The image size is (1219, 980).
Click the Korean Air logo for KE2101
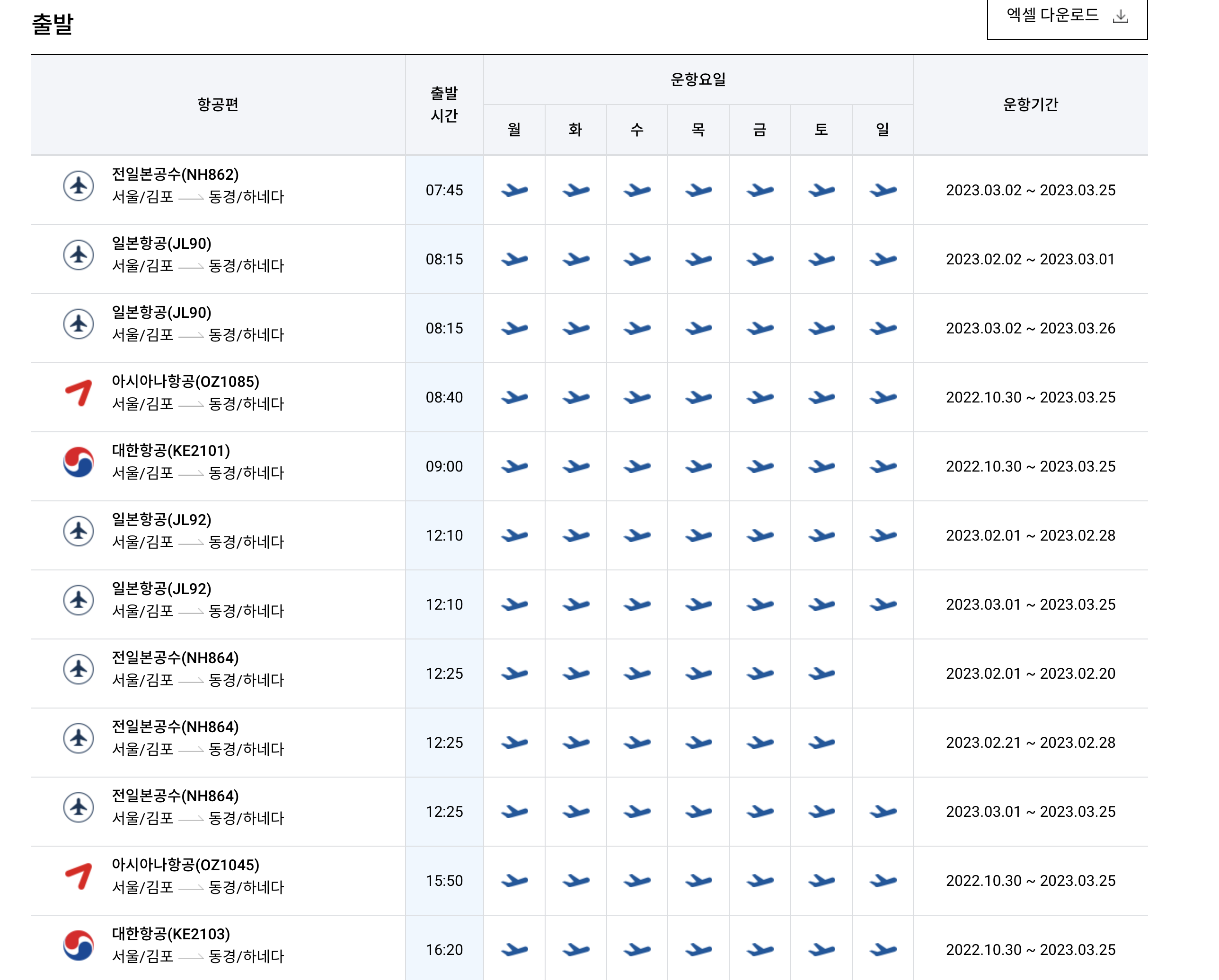click(78, 462)
